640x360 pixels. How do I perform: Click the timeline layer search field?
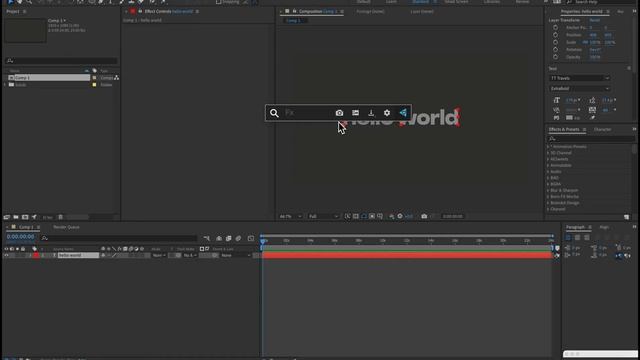click(118, 238)
